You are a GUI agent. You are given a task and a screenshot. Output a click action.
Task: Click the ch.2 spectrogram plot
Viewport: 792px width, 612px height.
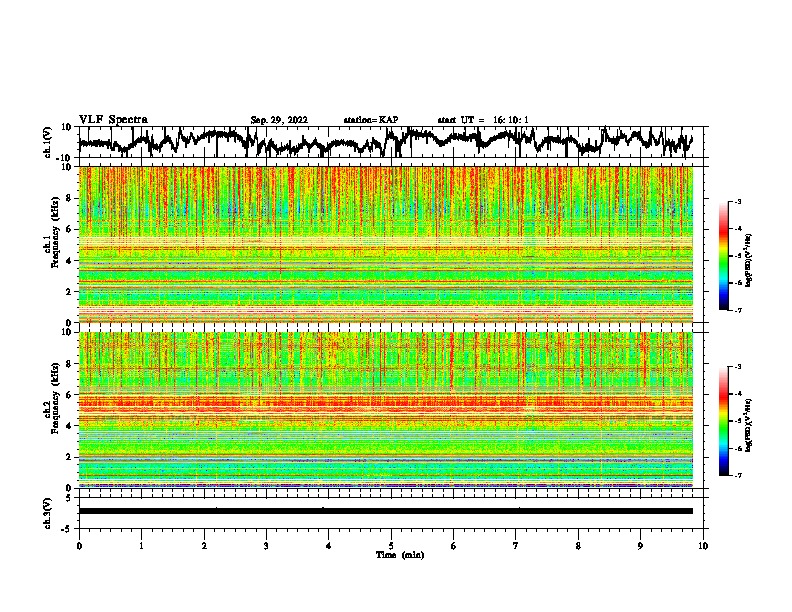coord(385,410)
